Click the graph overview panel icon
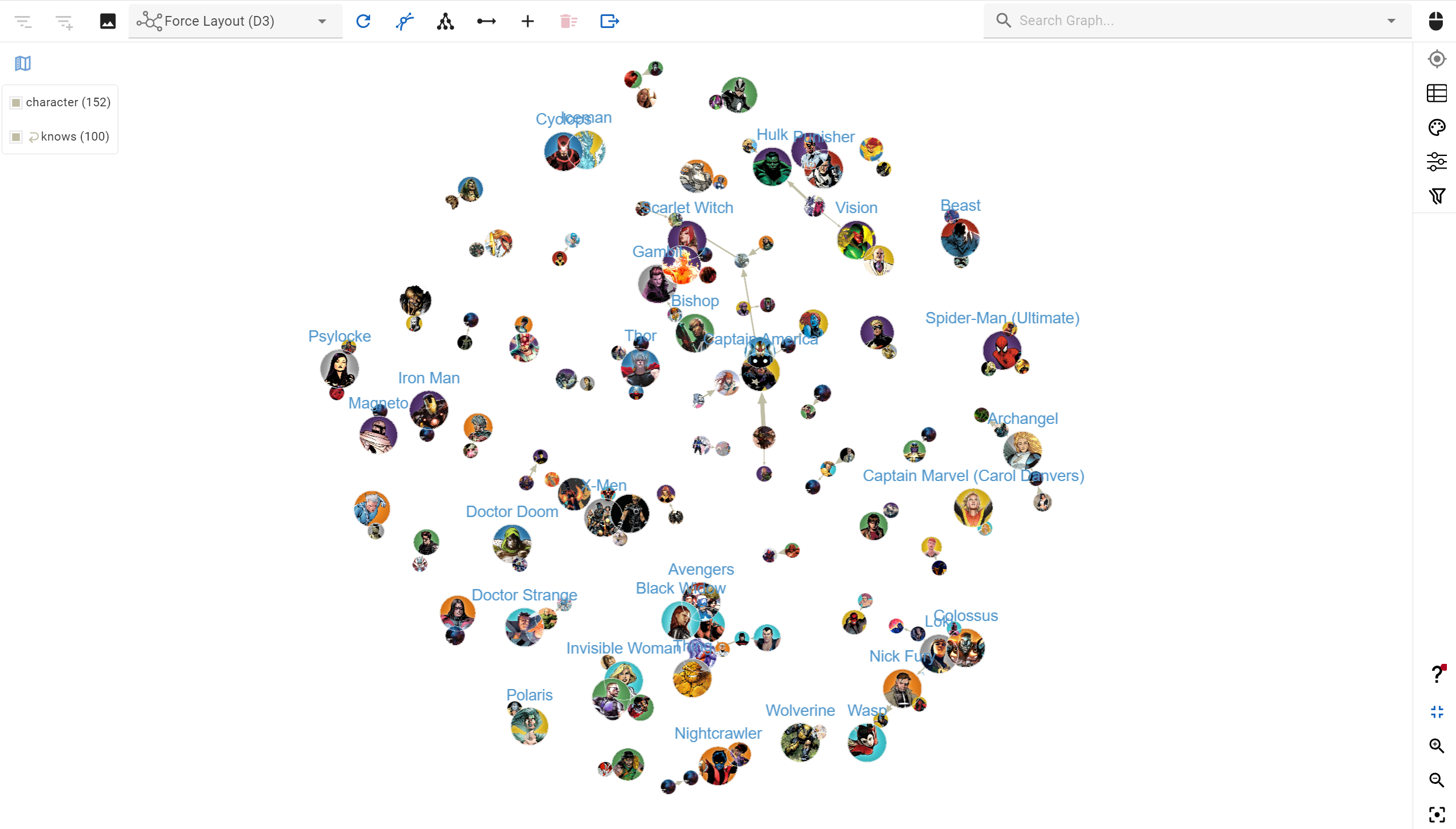The image size is (1456, 829). (22, 63)
